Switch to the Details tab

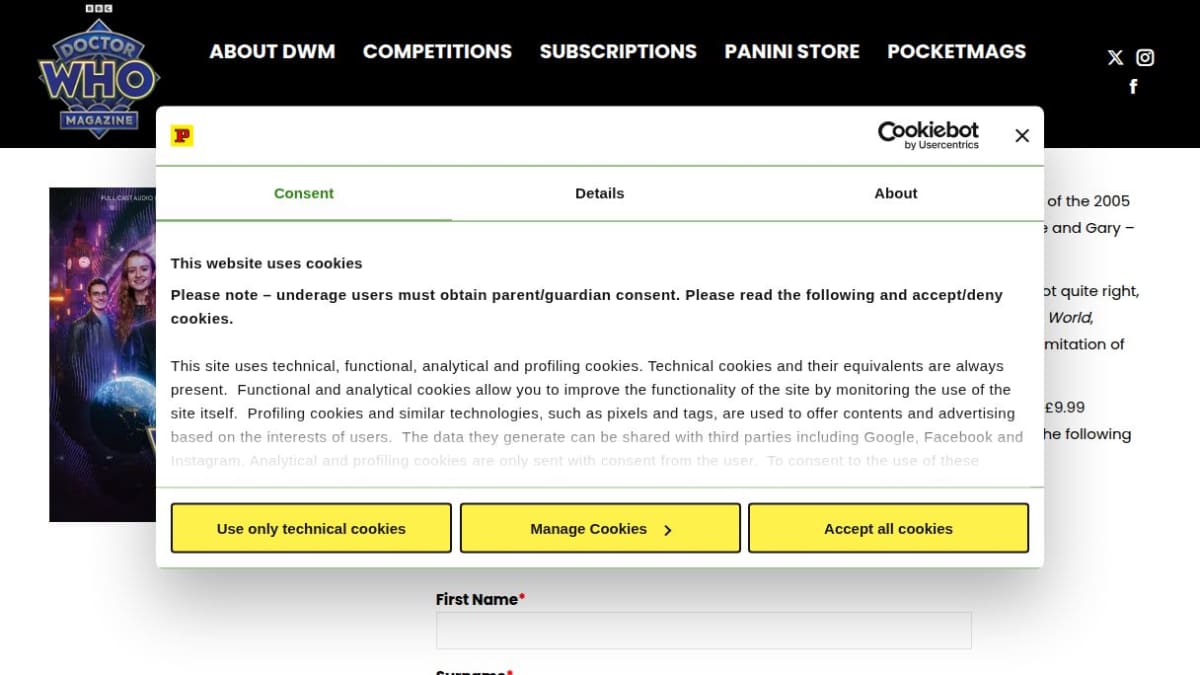(600, 193)
